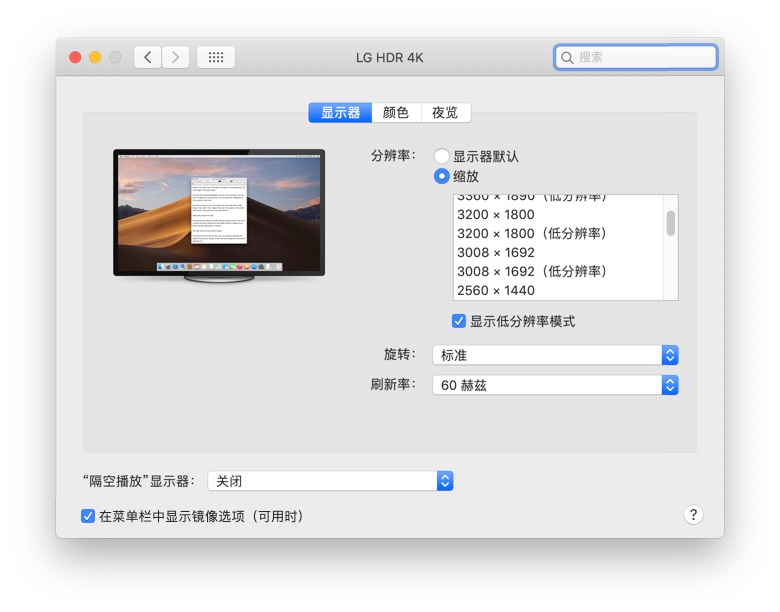780x612 pixels.
Task: Open the 刷新率 dropdown showing 60 赫兹
Action: 555,385
